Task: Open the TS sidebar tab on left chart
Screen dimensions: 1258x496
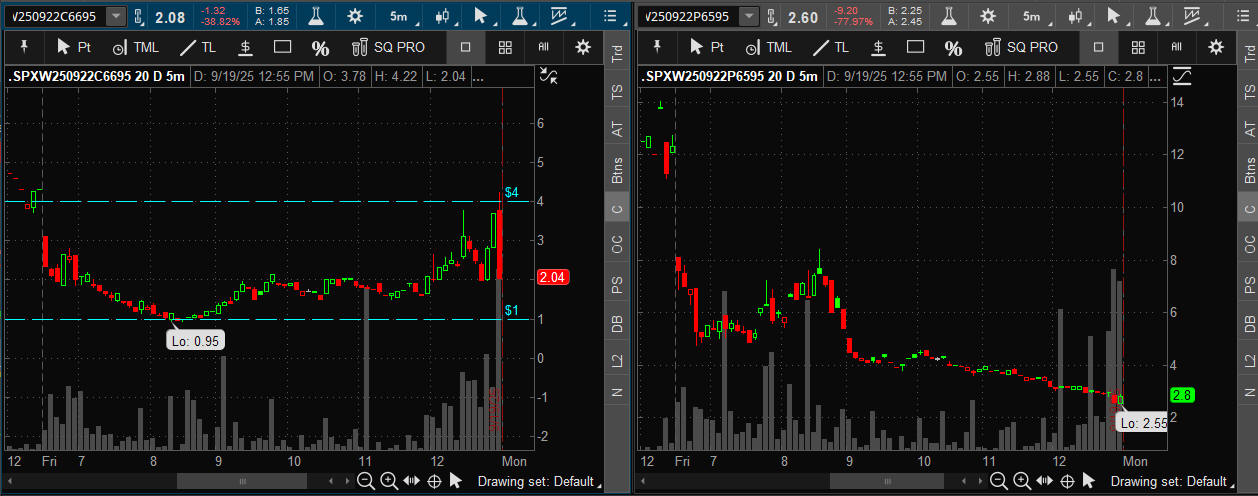Action: coord(617,91)
